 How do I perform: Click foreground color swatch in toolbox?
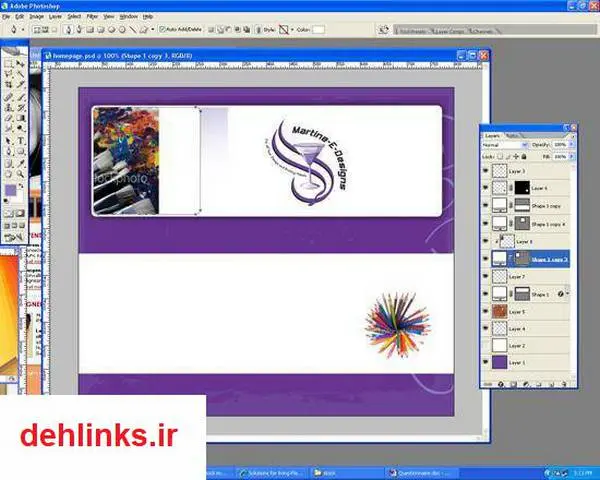10,190
